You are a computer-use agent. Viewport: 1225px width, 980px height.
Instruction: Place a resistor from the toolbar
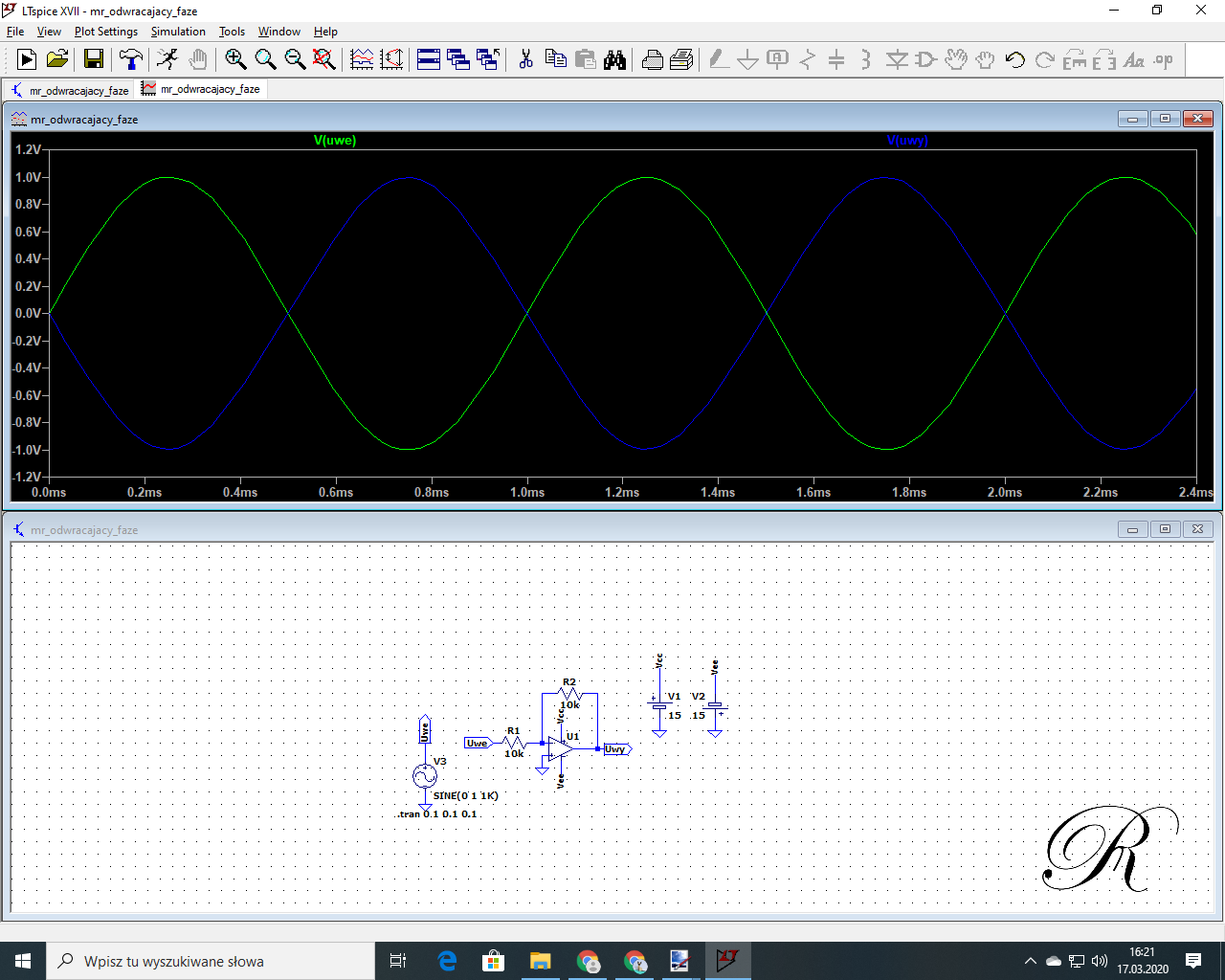808,59
